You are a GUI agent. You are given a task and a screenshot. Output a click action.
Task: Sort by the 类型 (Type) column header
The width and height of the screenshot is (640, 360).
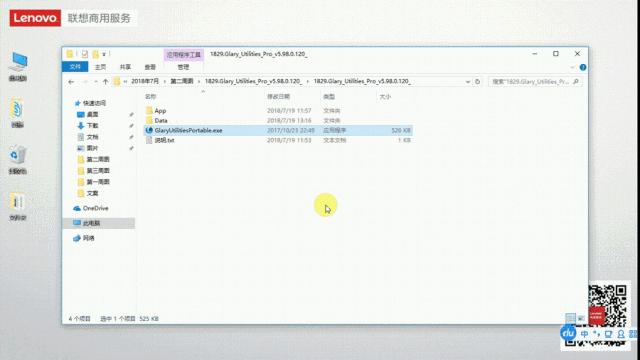click(x=329, y=97)
